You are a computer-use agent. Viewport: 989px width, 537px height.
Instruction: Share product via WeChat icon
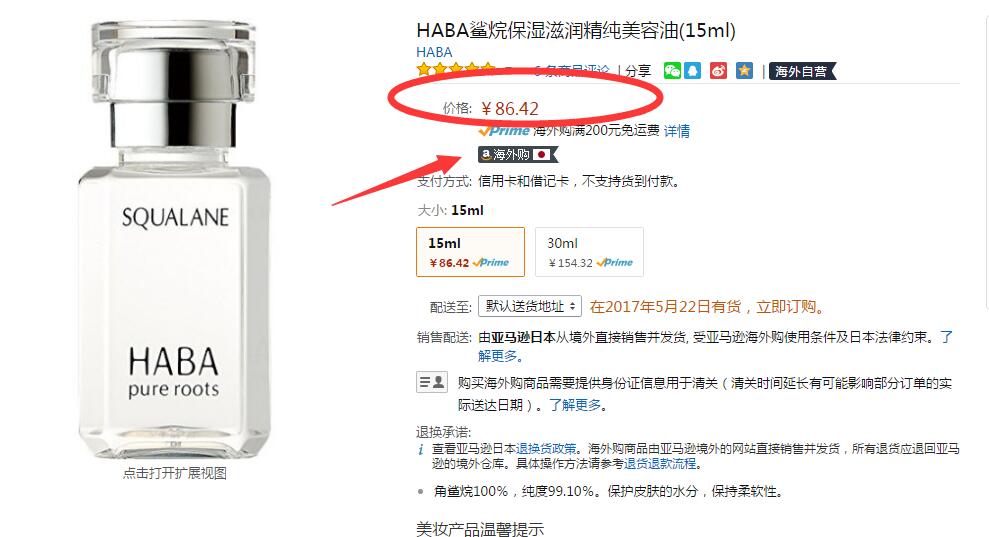672,71
